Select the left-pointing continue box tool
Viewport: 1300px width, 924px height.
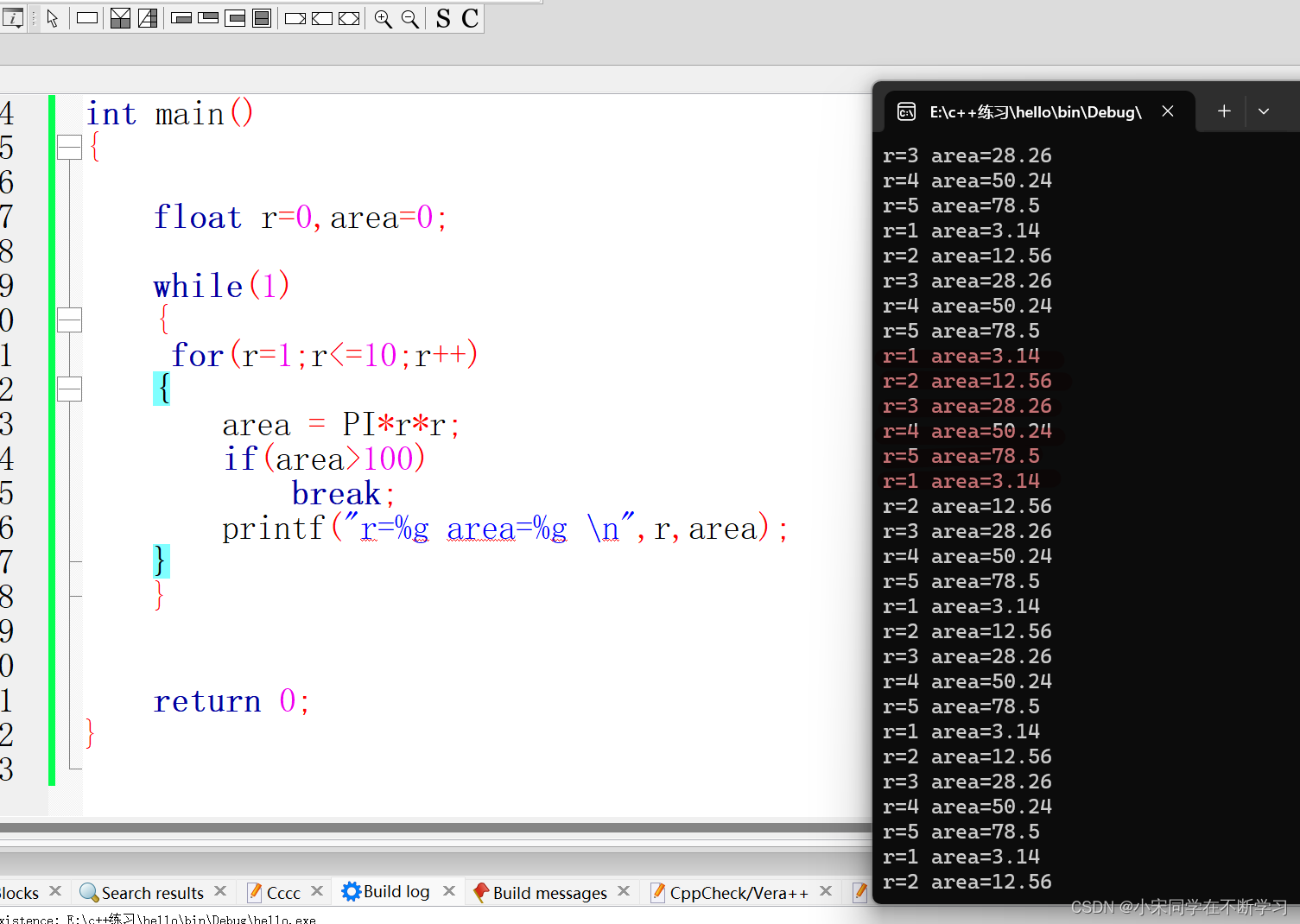[x=322, y=18]
